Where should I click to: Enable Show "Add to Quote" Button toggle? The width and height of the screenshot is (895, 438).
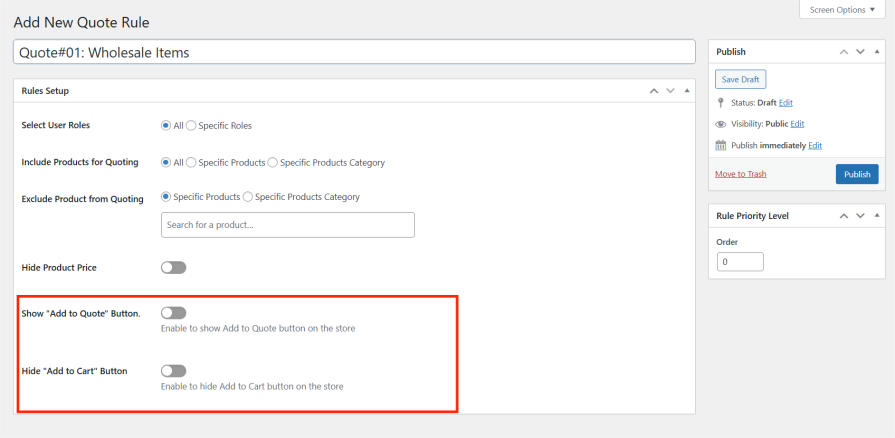tap(173, 313)
